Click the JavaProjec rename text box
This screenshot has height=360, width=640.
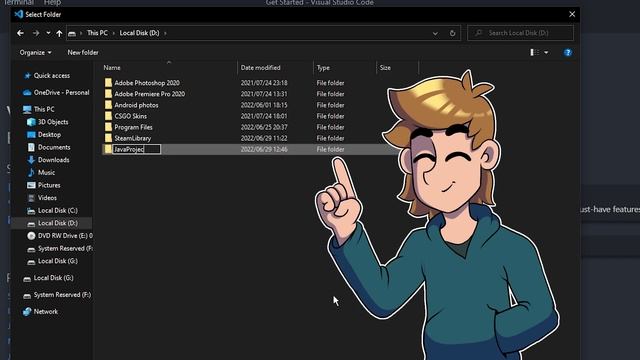click(x=137, y=149)
